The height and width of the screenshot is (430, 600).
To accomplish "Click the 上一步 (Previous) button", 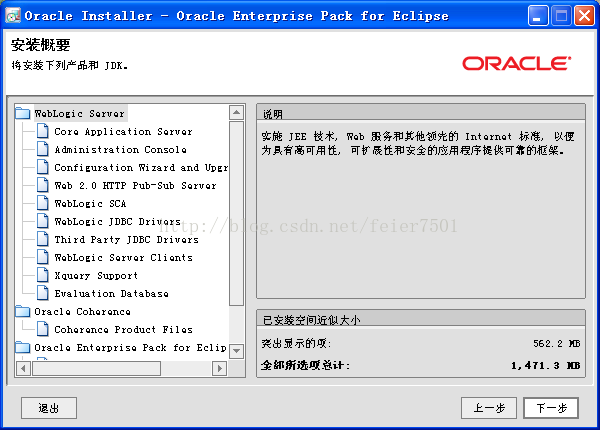I will (x=489, y=408).
